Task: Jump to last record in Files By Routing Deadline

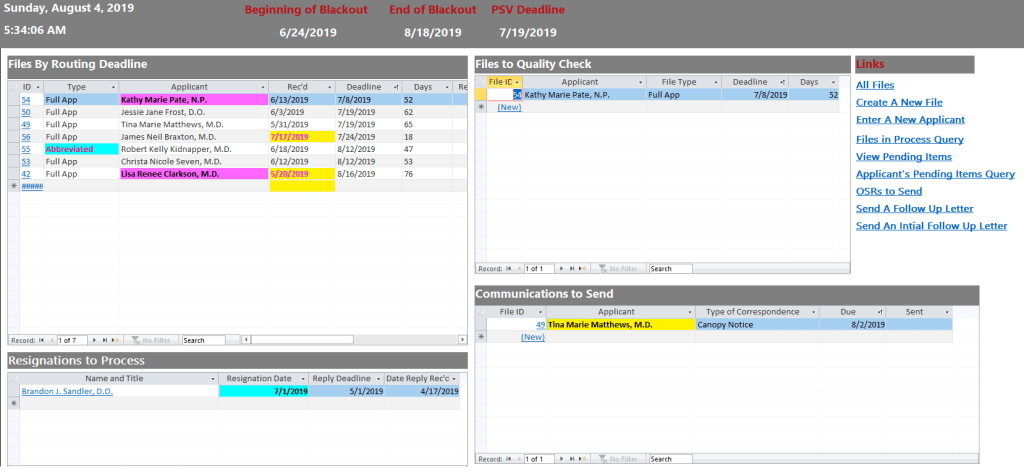Action: point(105,341)
